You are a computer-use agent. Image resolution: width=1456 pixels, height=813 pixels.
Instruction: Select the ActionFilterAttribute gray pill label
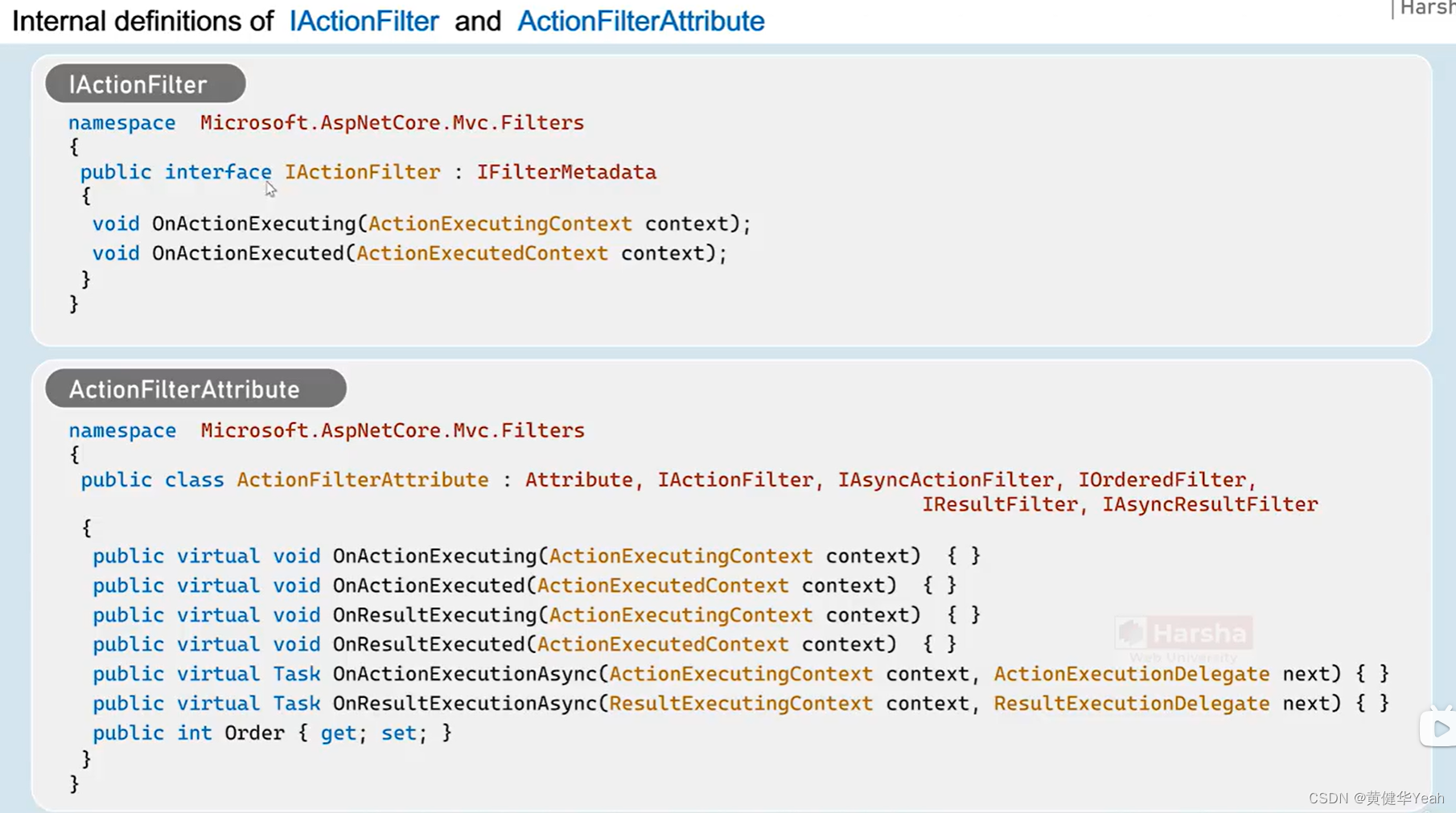(195, 388)
